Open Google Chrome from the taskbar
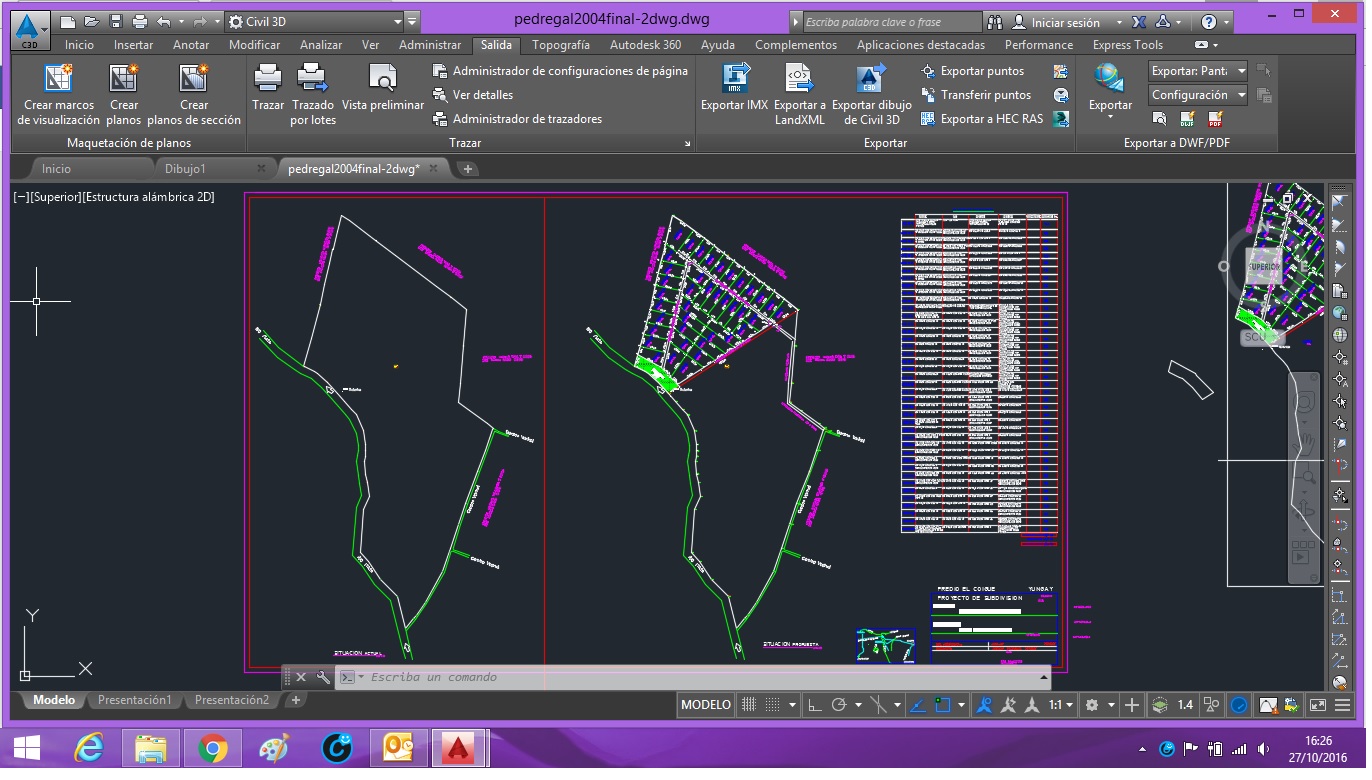1372x780 pixels. [x=212, y=748]
